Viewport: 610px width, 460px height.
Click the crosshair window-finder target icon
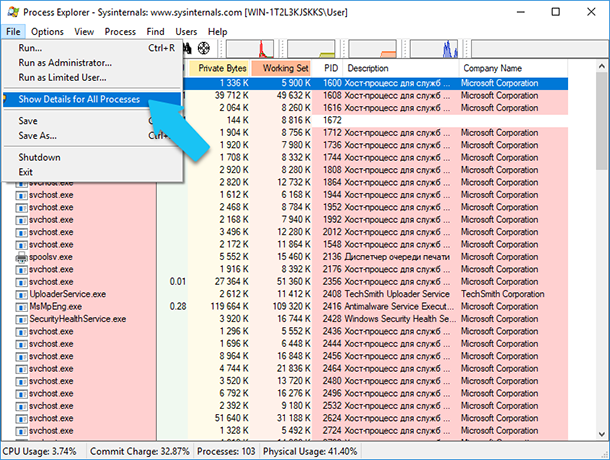click(204, 48)
